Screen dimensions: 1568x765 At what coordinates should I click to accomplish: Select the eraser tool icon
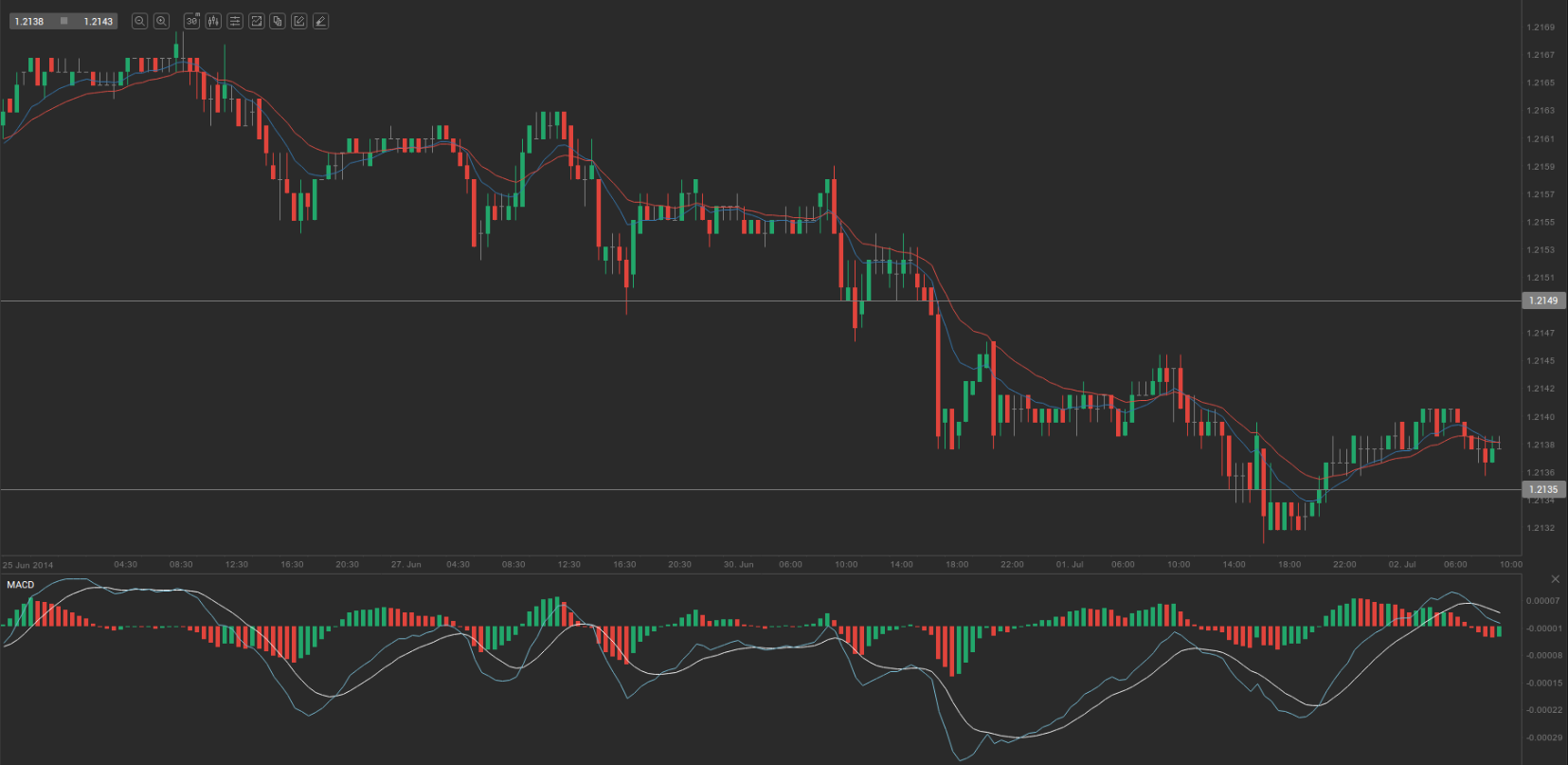point(321,21)
